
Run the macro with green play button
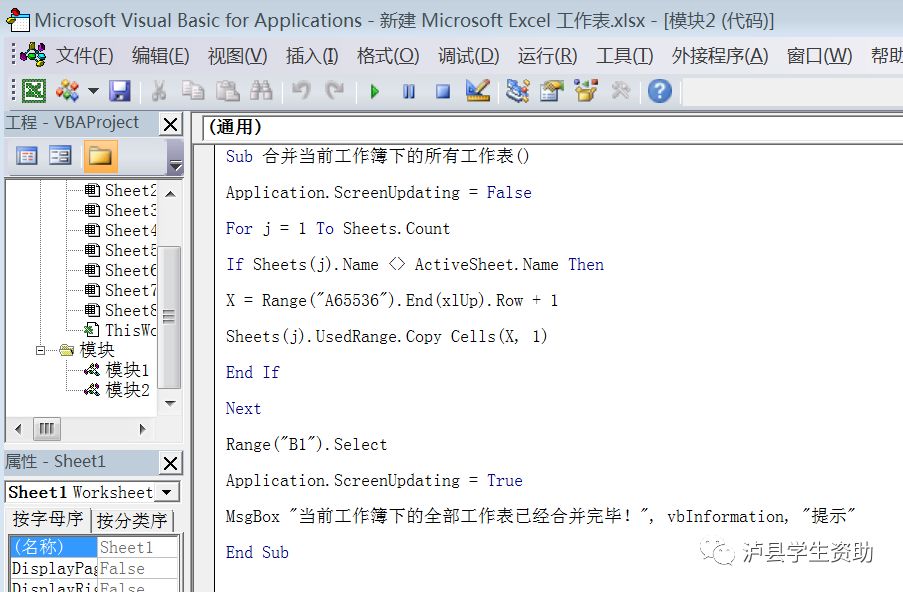[x=375, y=92]
